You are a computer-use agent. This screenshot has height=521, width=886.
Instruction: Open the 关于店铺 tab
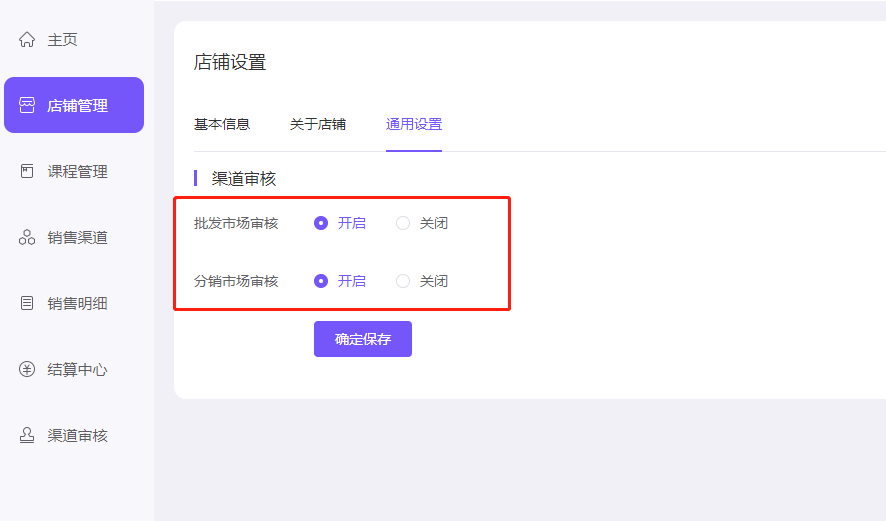click(318, 125)
